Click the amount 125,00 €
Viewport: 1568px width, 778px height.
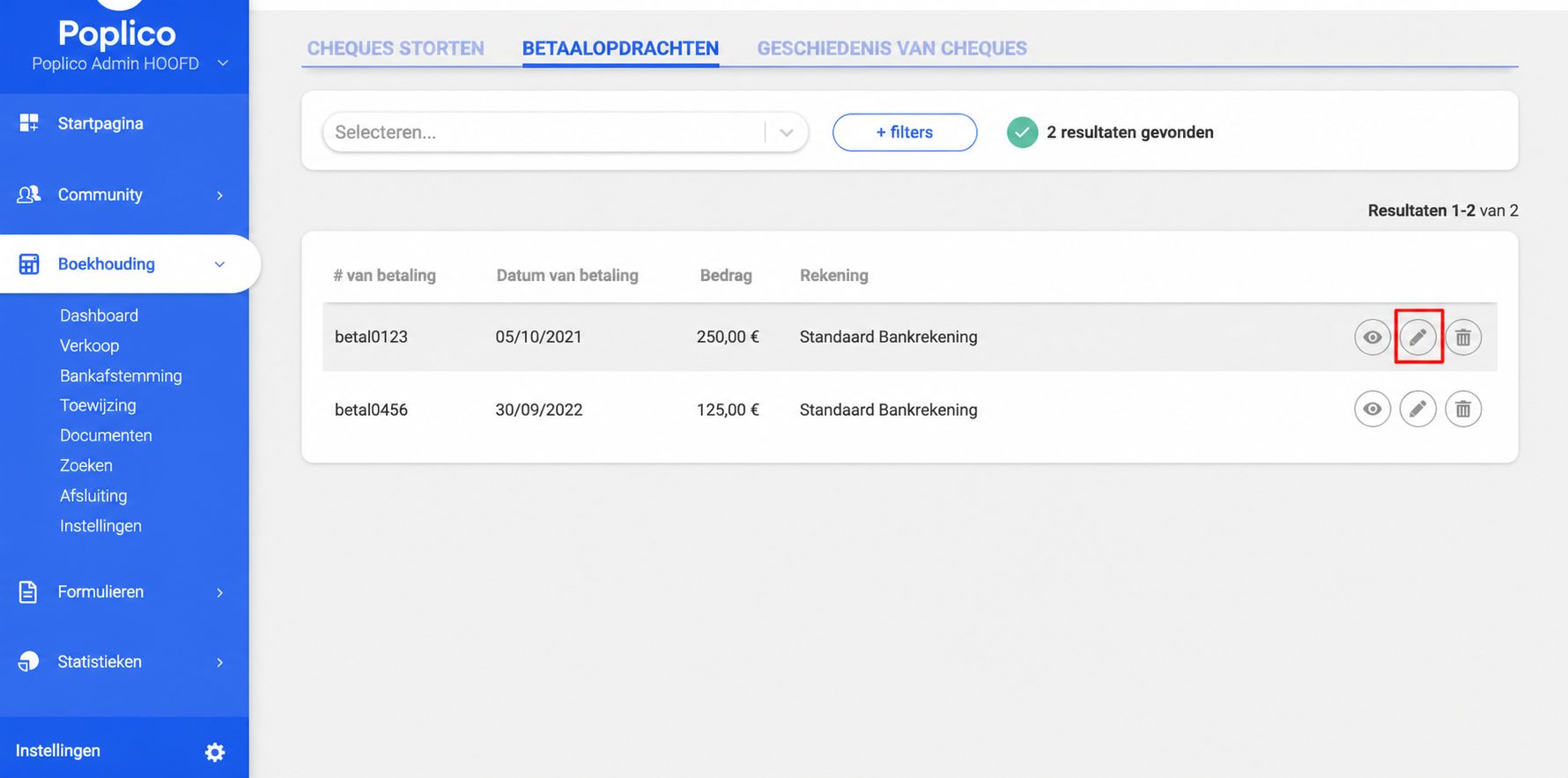(728, 410)
